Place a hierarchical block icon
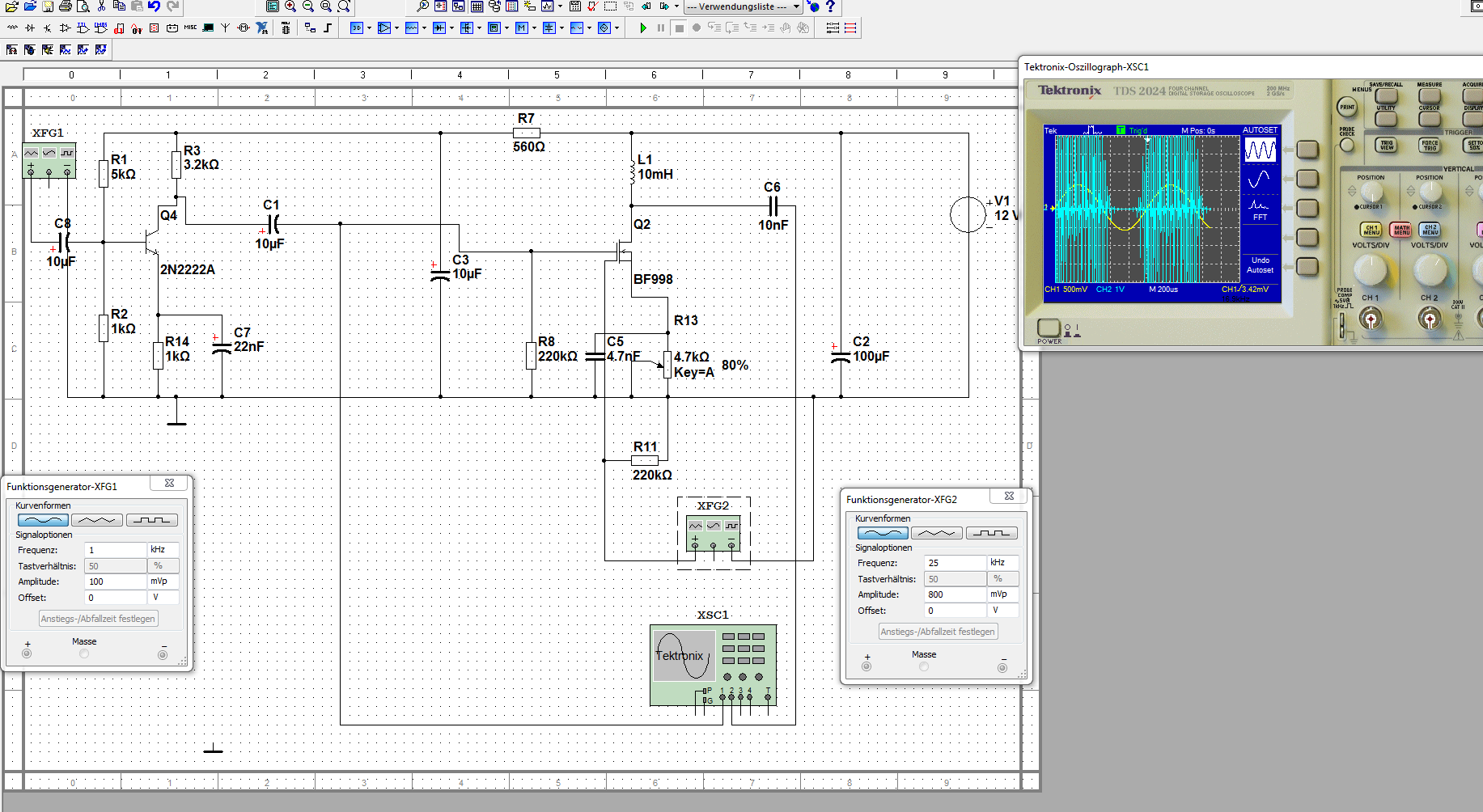 [x=310, y=27]
